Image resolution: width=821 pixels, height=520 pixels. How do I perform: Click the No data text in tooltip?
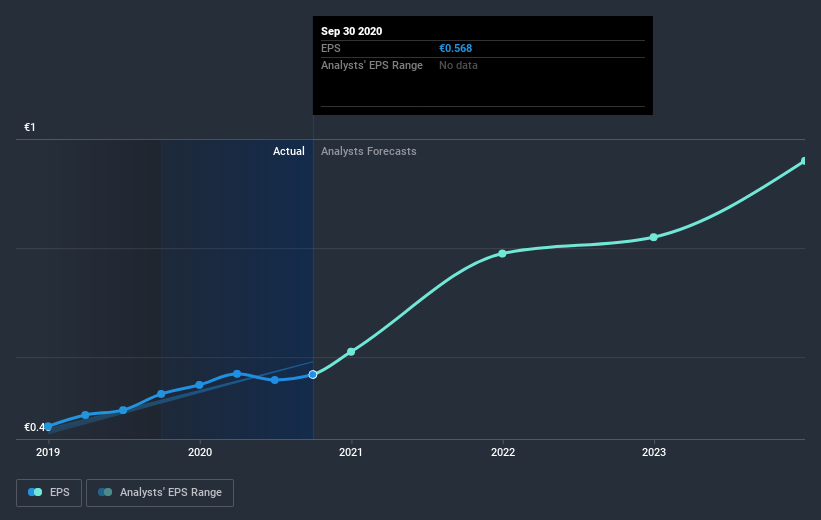458,65
